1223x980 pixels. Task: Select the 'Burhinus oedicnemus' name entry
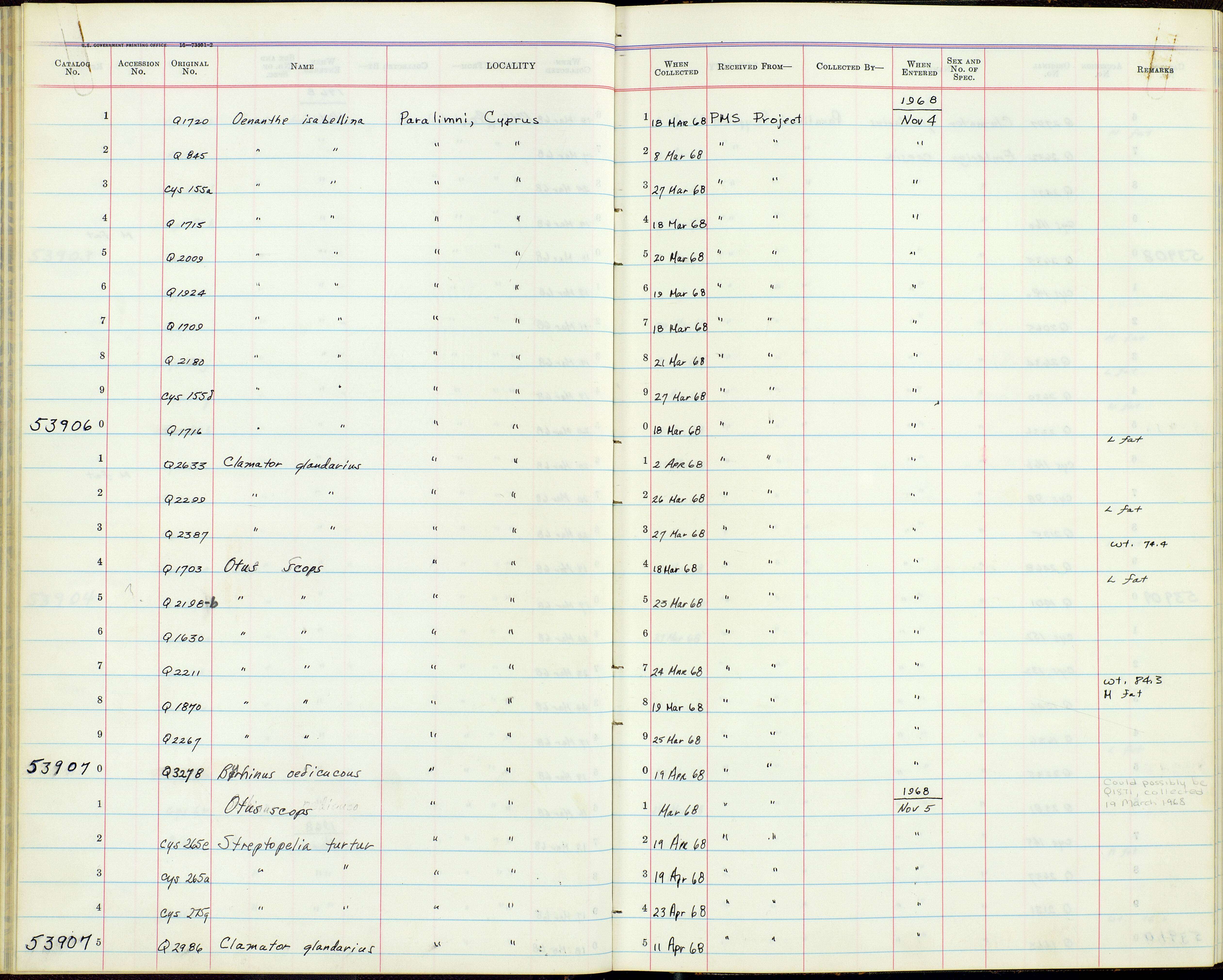tap(290, 773)
